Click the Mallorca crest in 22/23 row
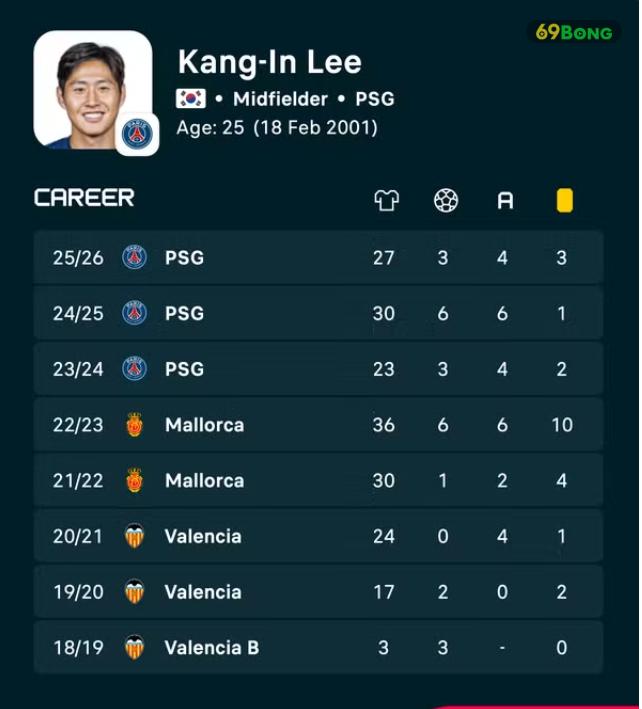This screenshot has height=709, width=642. coord(134,425)
